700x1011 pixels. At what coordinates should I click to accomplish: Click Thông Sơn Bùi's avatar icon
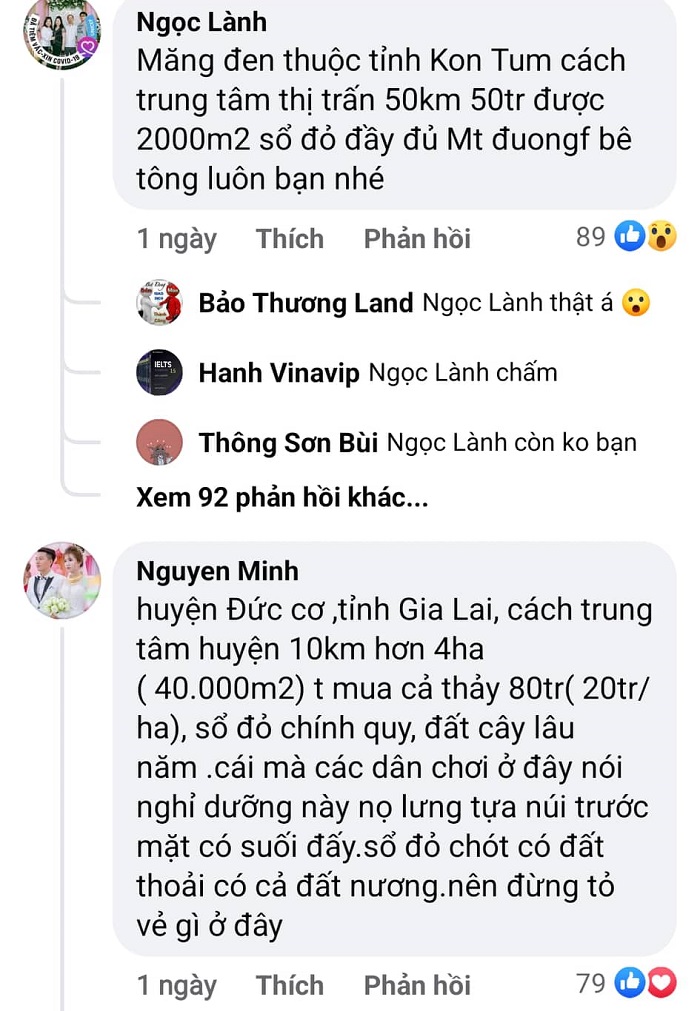[x=159, y=442]
